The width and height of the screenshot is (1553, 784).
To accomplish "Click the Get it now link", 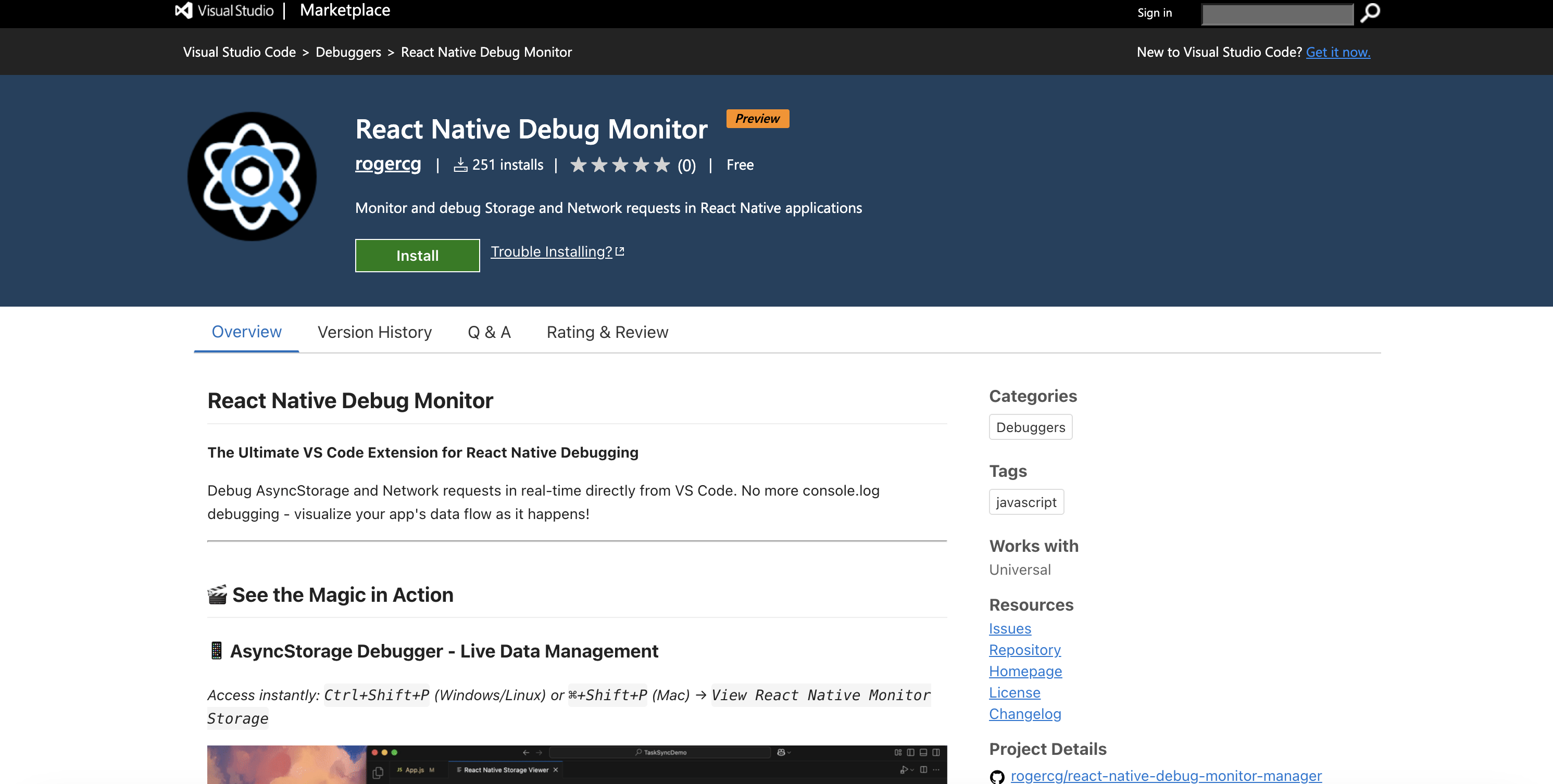I will (x=1338, y=52).
